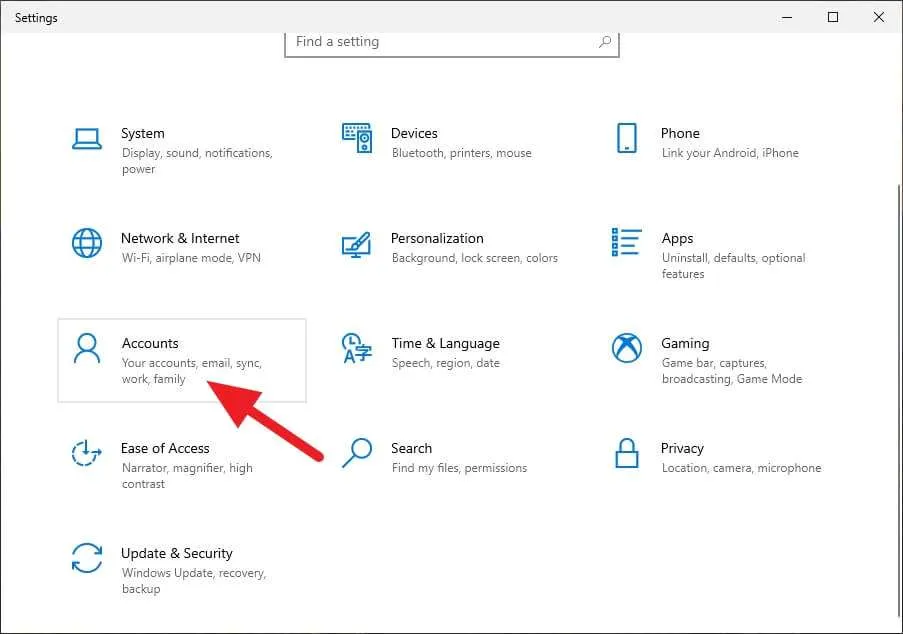Maximize the Settings window
This screenshot has height=634, width=903.
tap(833, 17)
